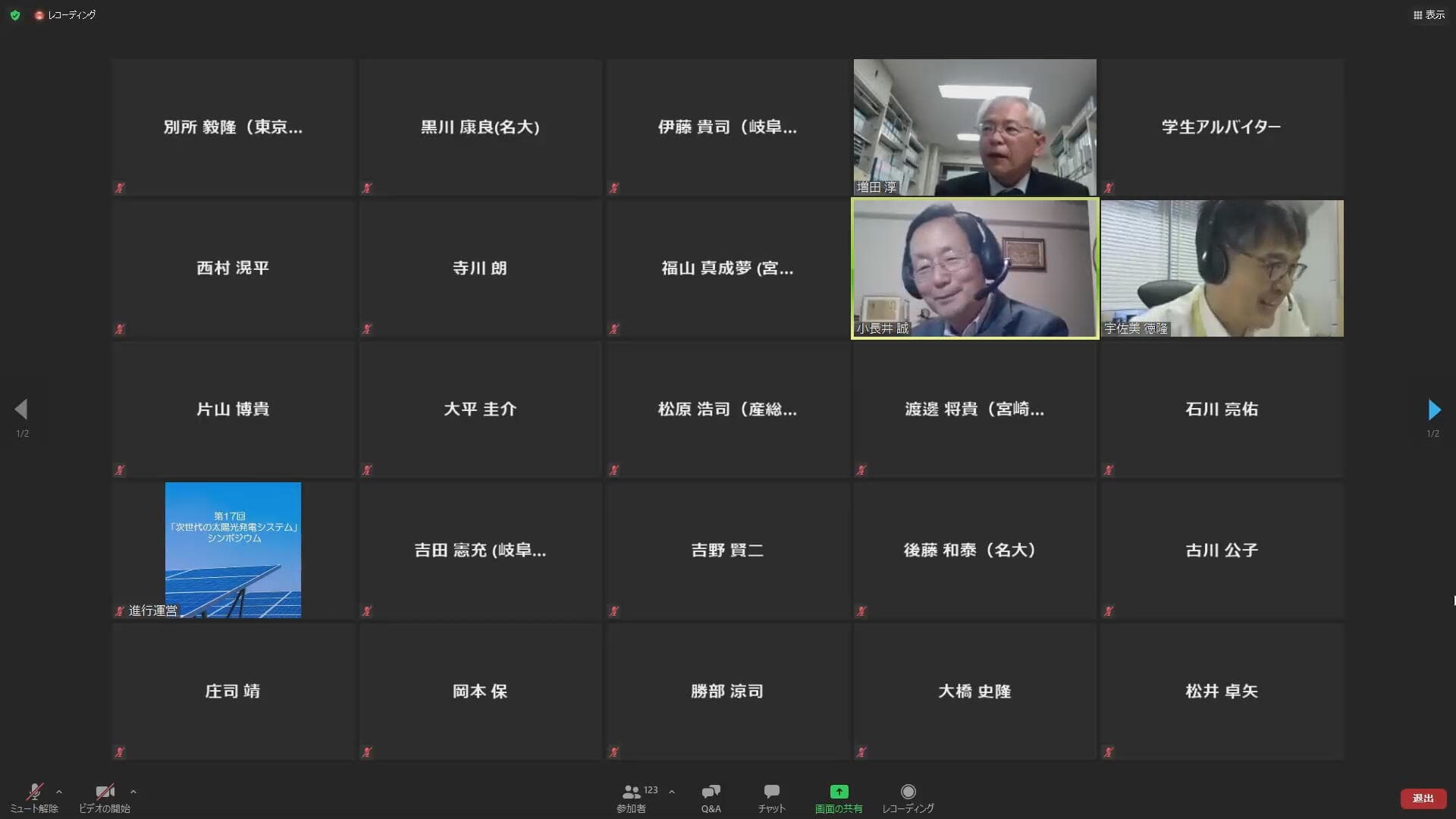Start video with ビデオの開始
Screen dimensions: 1456x819
[x=105, y=792]
